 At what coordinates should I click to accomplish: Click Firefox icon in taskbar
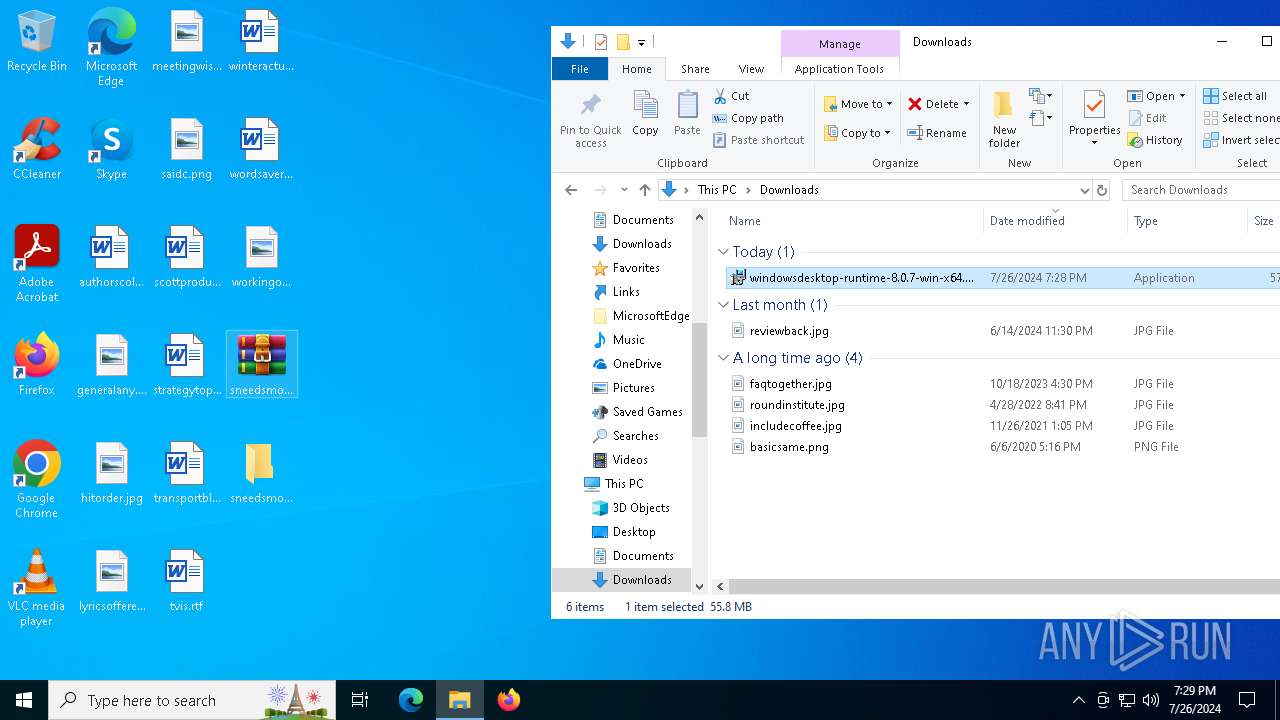[508, 700]
